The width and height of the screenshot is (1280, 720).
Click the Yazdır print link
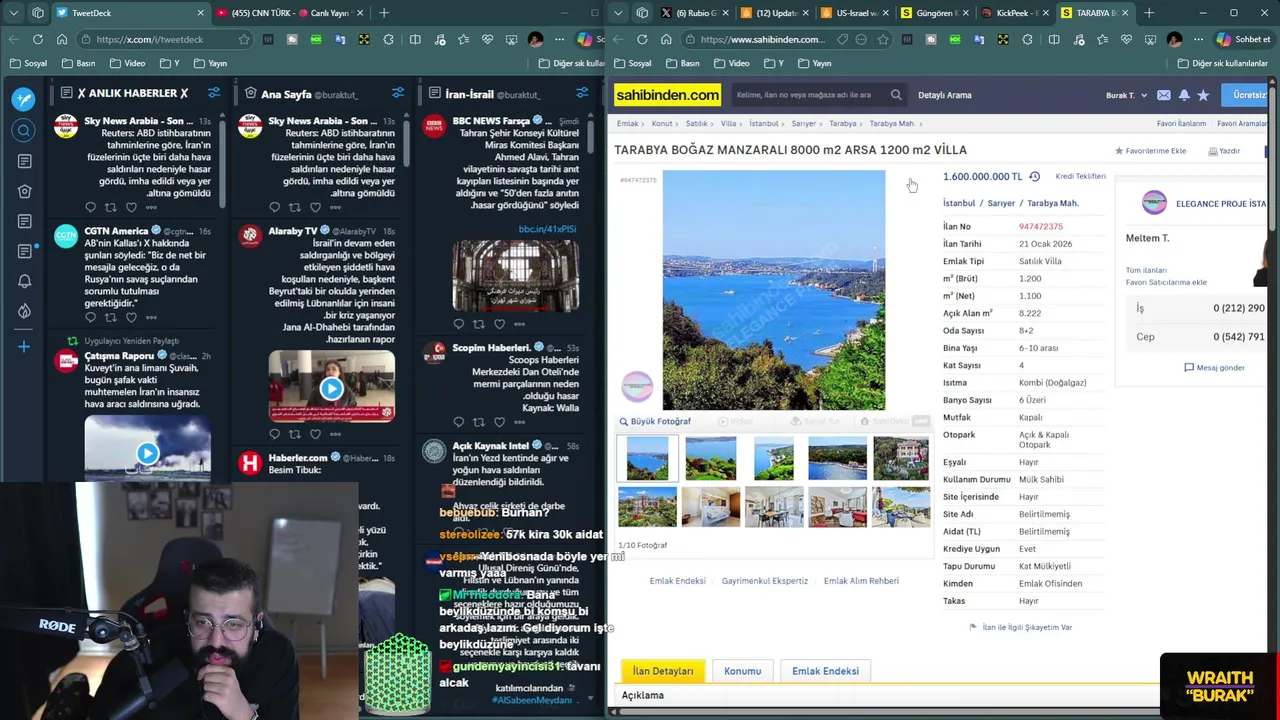pyautogui.click(x=1224, y=151)
